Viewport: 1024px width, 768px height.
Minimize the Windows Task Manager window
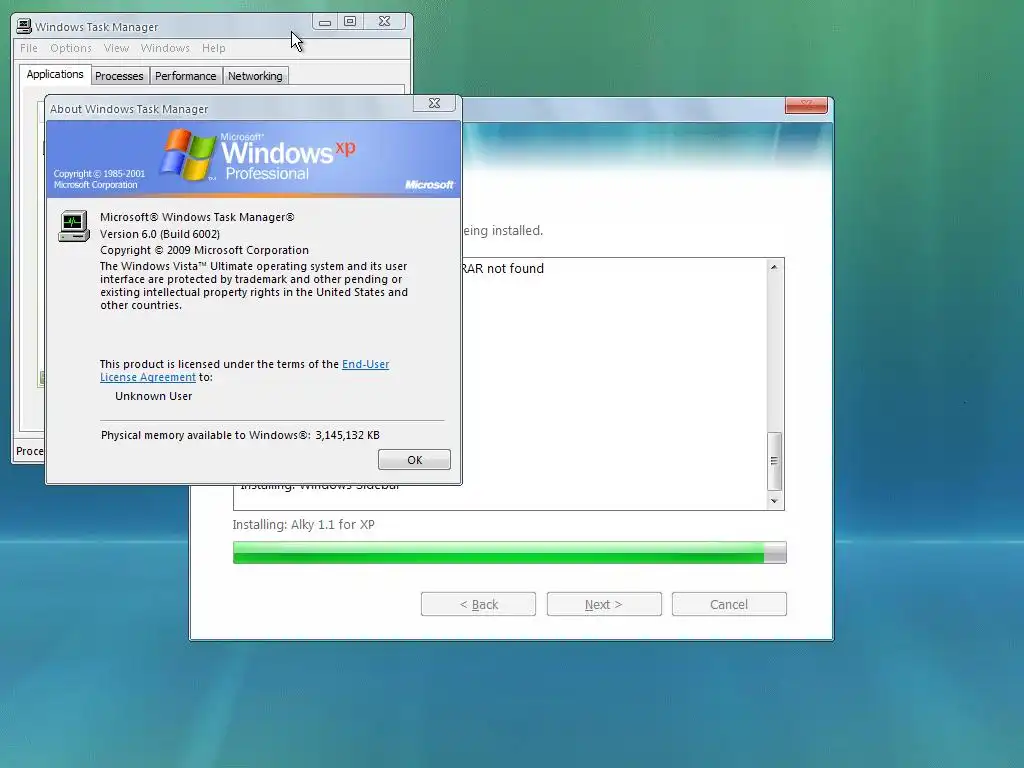pyautogui.click(x=325, y=22)
